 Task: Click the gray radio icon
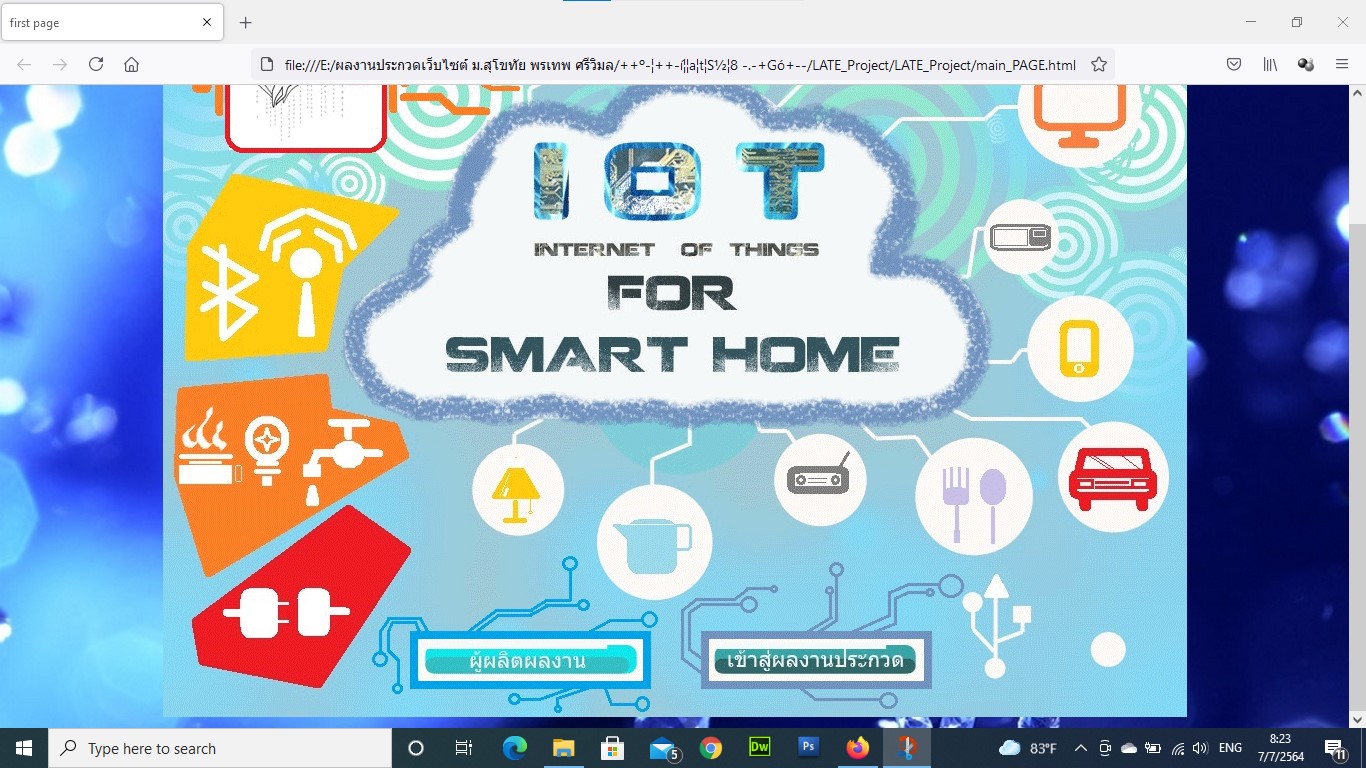coord(819,478)
